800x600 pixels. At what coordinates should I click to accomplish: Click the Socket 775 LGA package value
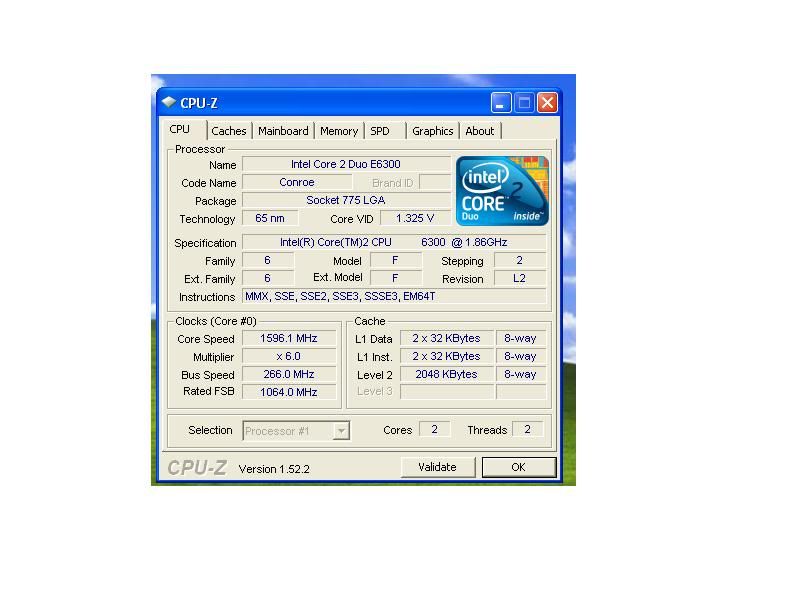346,200
